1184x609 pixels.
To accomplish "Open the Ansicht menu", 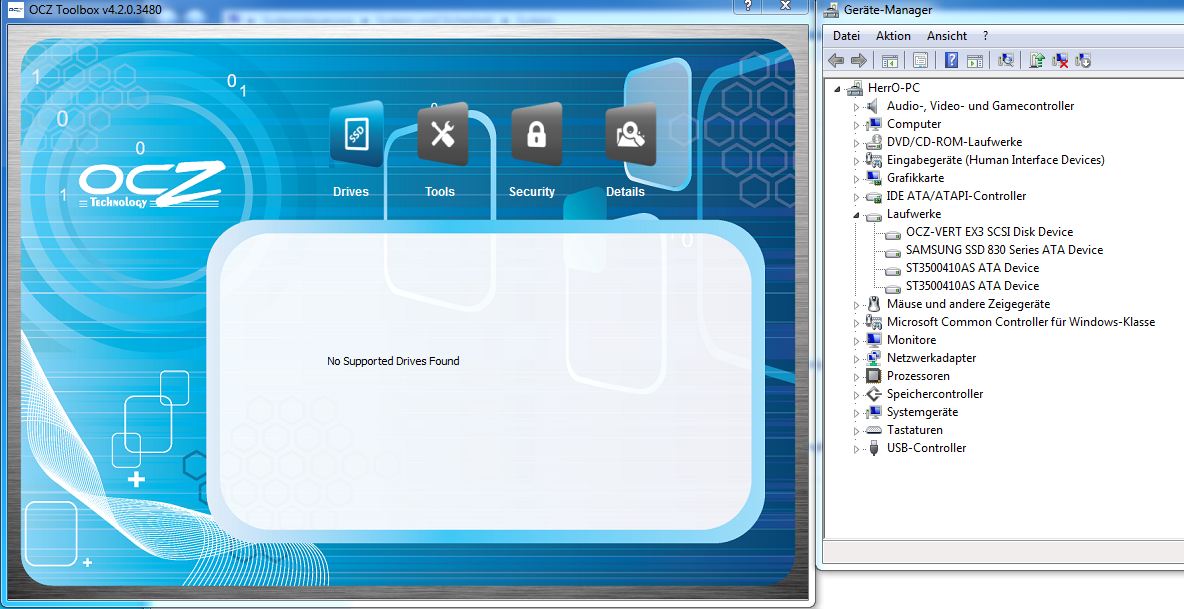I will tap(947, 35).
